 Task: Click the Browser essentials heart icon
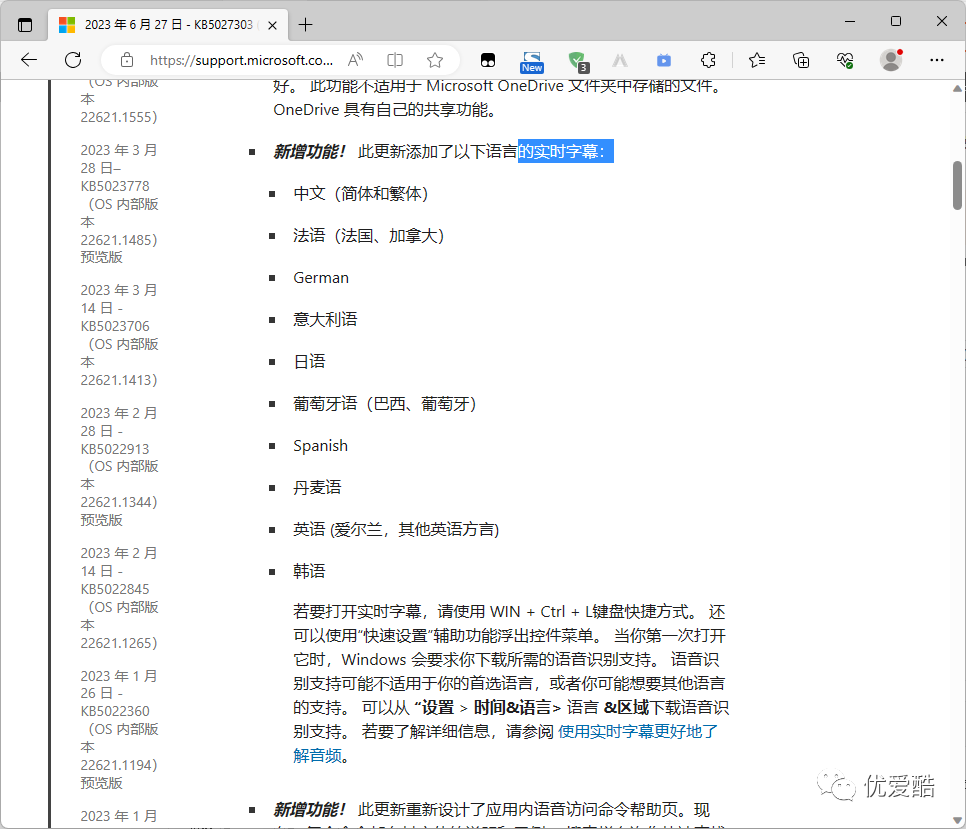844,60
